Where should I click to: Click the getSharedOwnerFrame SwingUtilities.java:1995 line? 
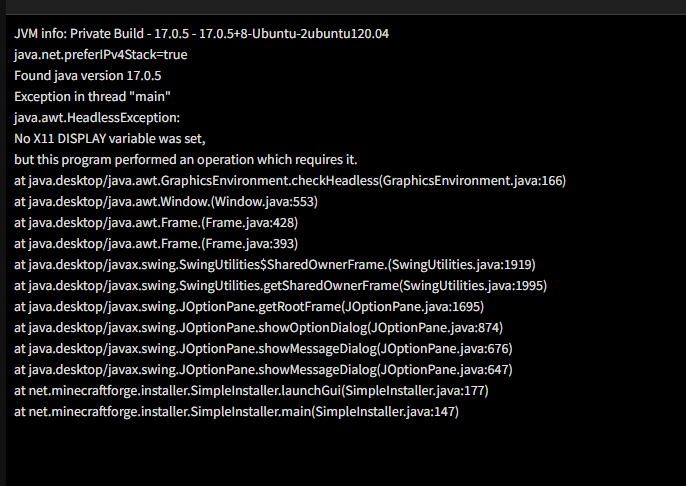click(x=280, y=286)
